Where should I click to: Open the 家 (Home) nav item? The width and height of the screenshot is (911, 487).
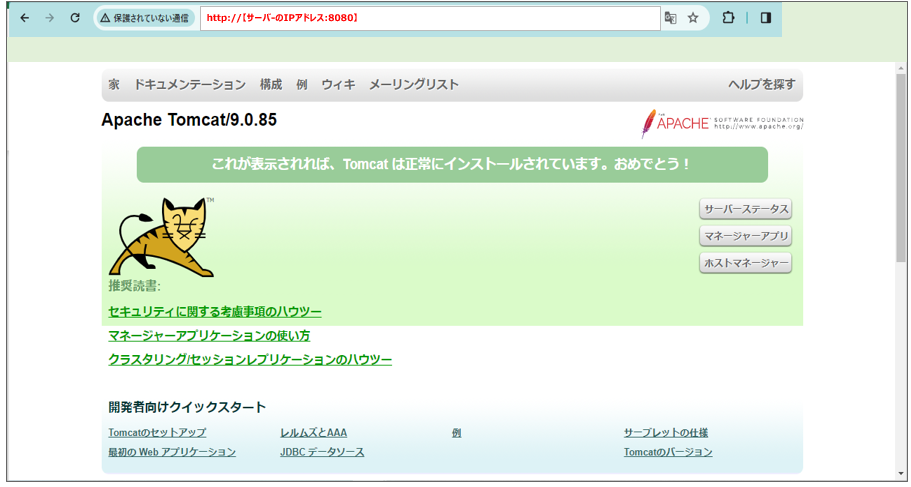114,85
